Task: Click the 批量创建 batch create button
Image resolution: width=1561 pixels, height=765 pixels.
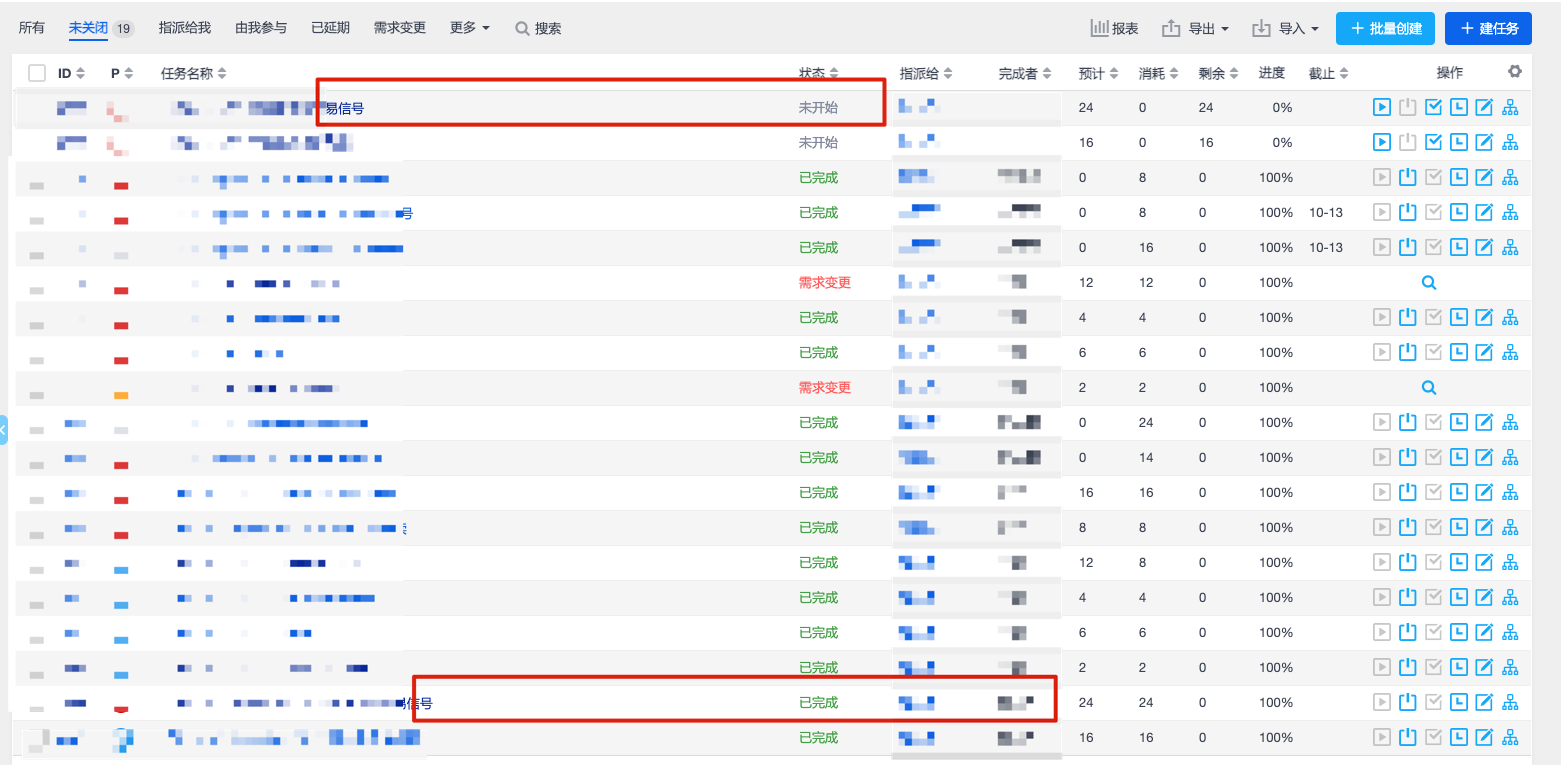Action: (x=1386, y=28)
